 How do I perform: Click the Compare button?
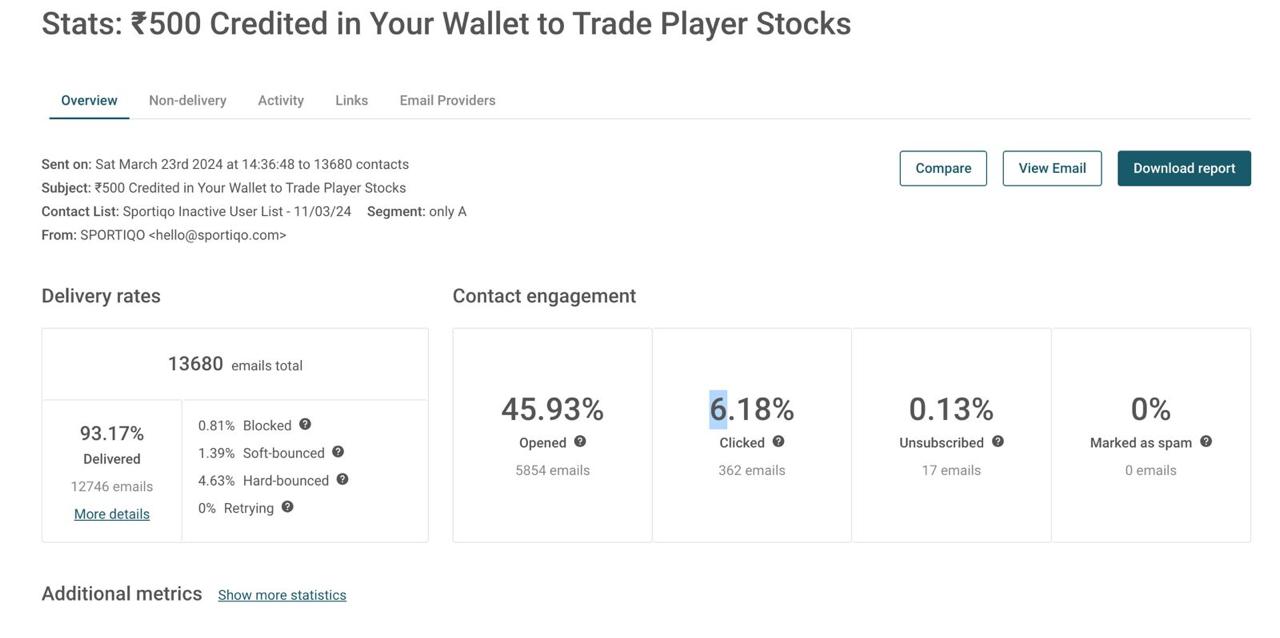click(x=943, y=168)
